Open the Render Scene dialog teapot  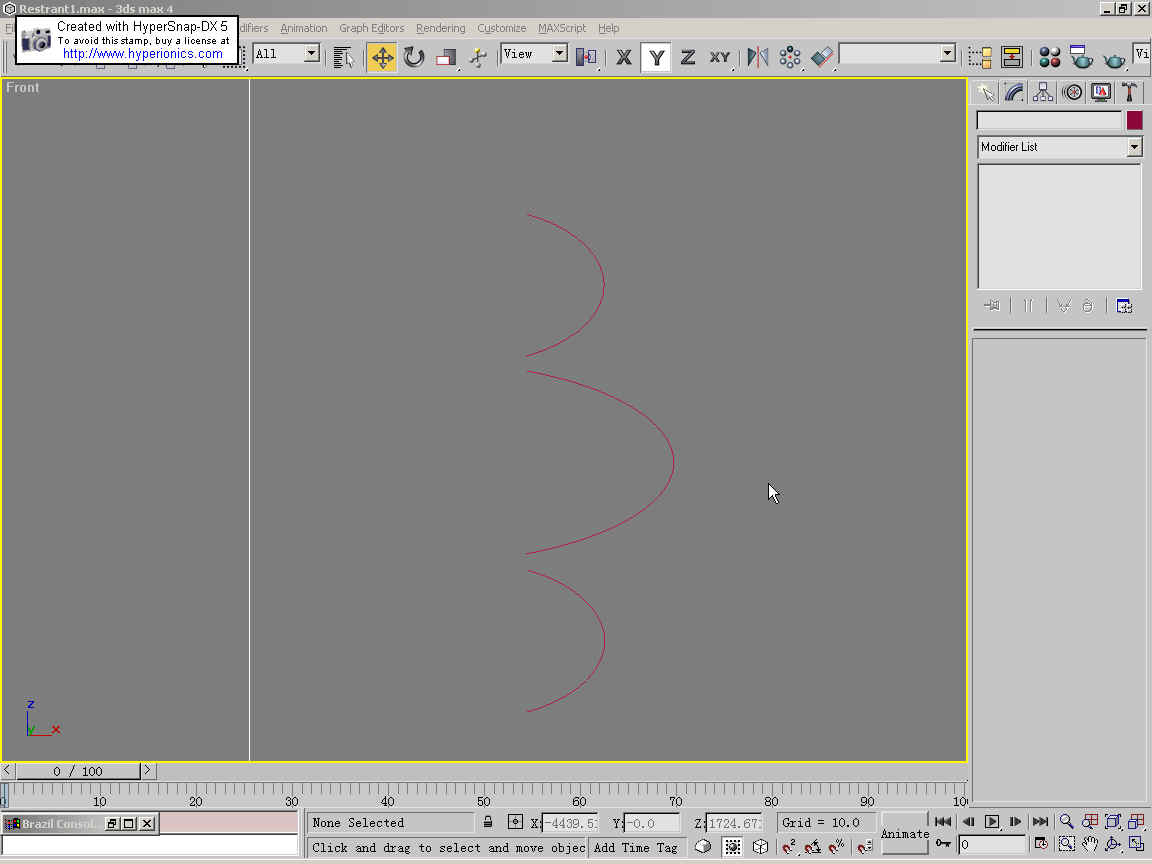click(1081, 57)
